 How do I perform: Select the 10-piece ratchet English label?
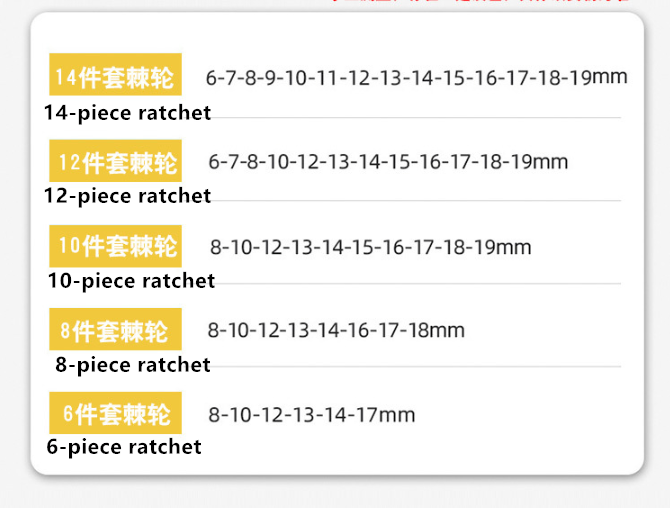tap(131, 281)
